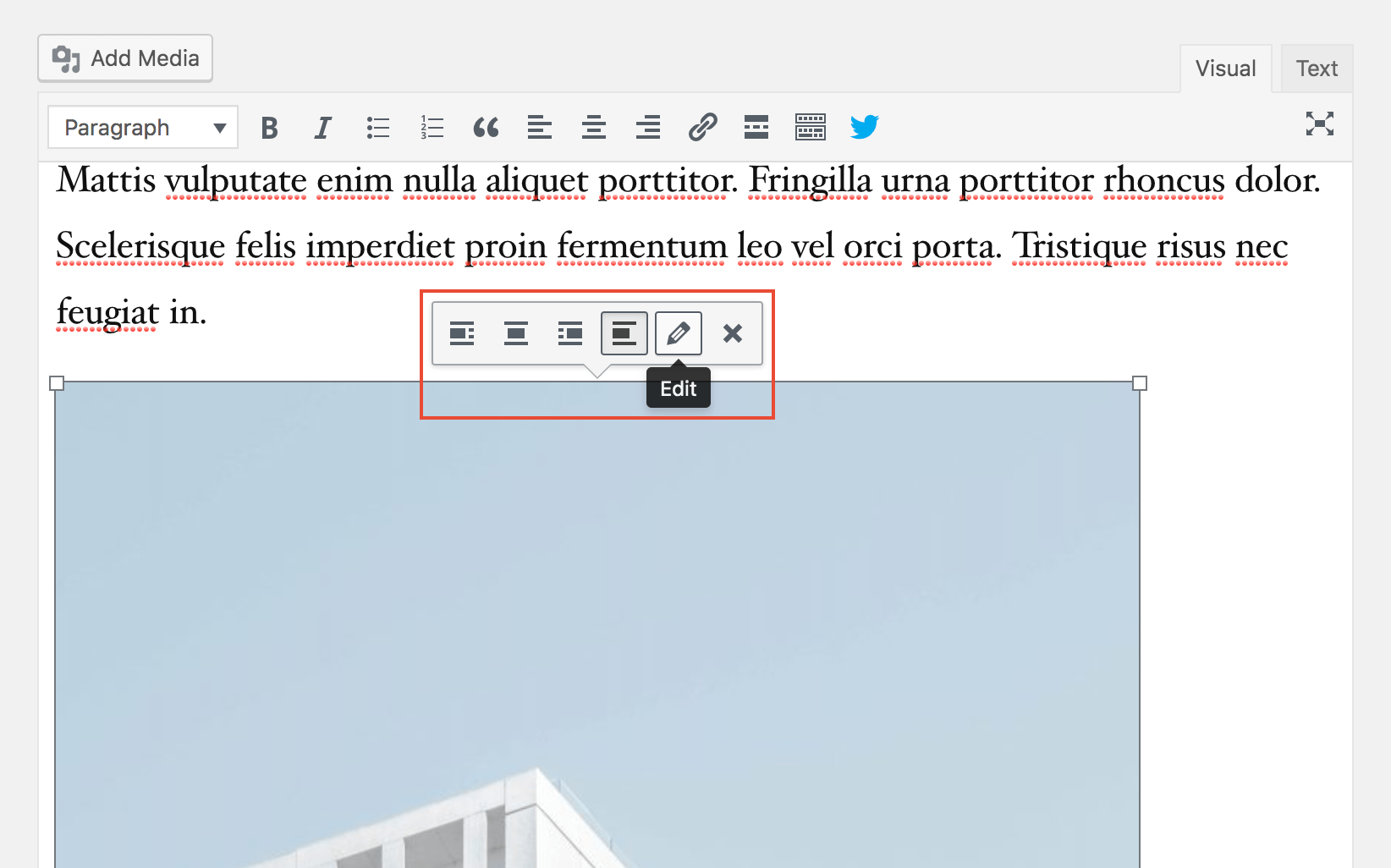The image size is (1391, 868).
Task: Open image settings with the Edit pencil
Action: pyautogui.click(x=677, y=333)
